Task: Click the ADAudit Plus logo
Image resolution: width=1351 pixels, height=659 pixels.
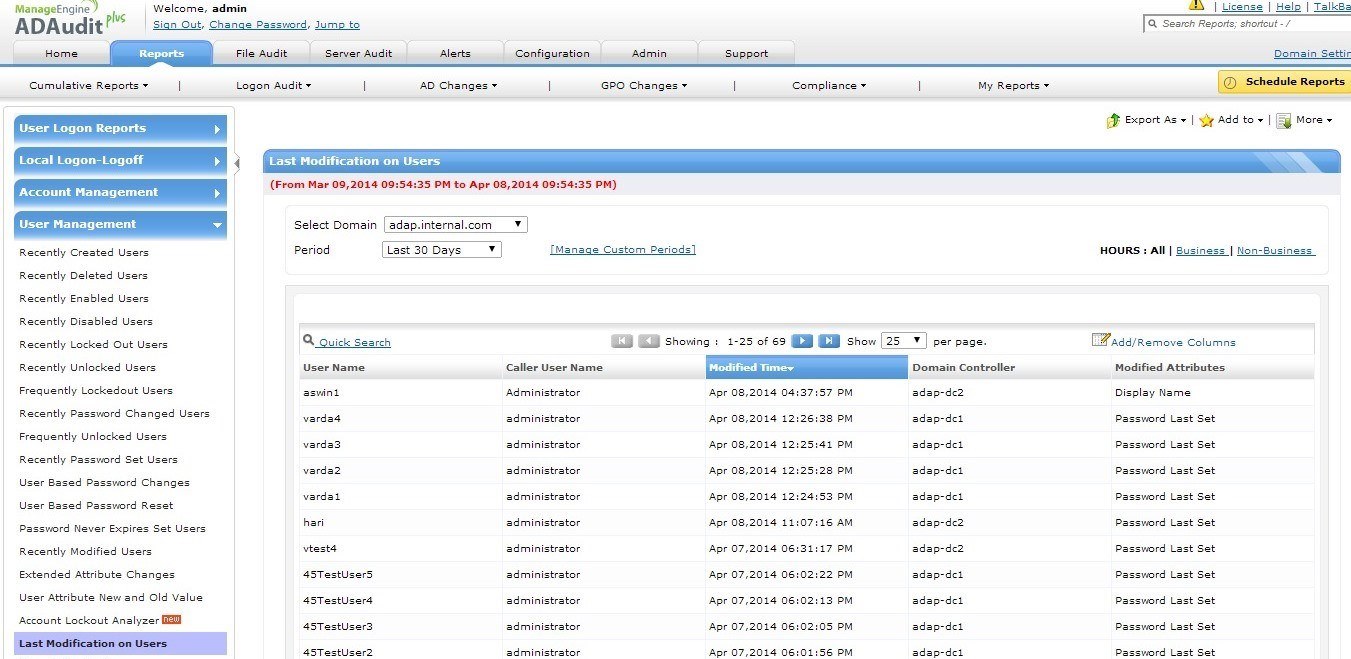Action: pos(70,20)
